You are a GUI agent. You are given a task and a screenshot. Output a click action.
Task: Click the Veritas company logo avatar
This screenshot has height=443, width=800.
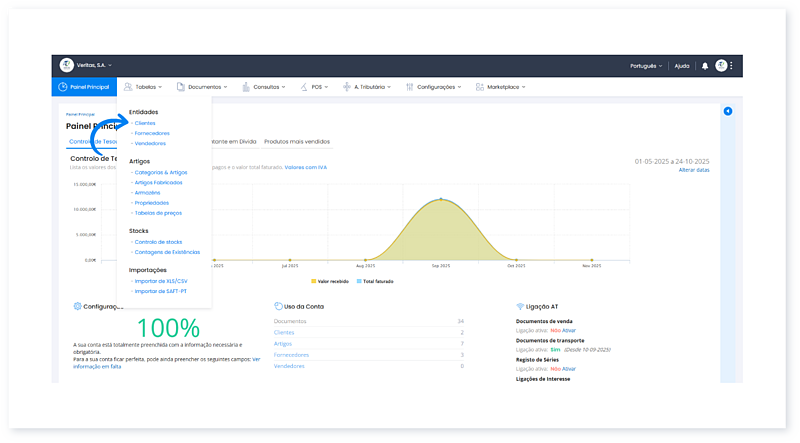[x=66, y=65]
